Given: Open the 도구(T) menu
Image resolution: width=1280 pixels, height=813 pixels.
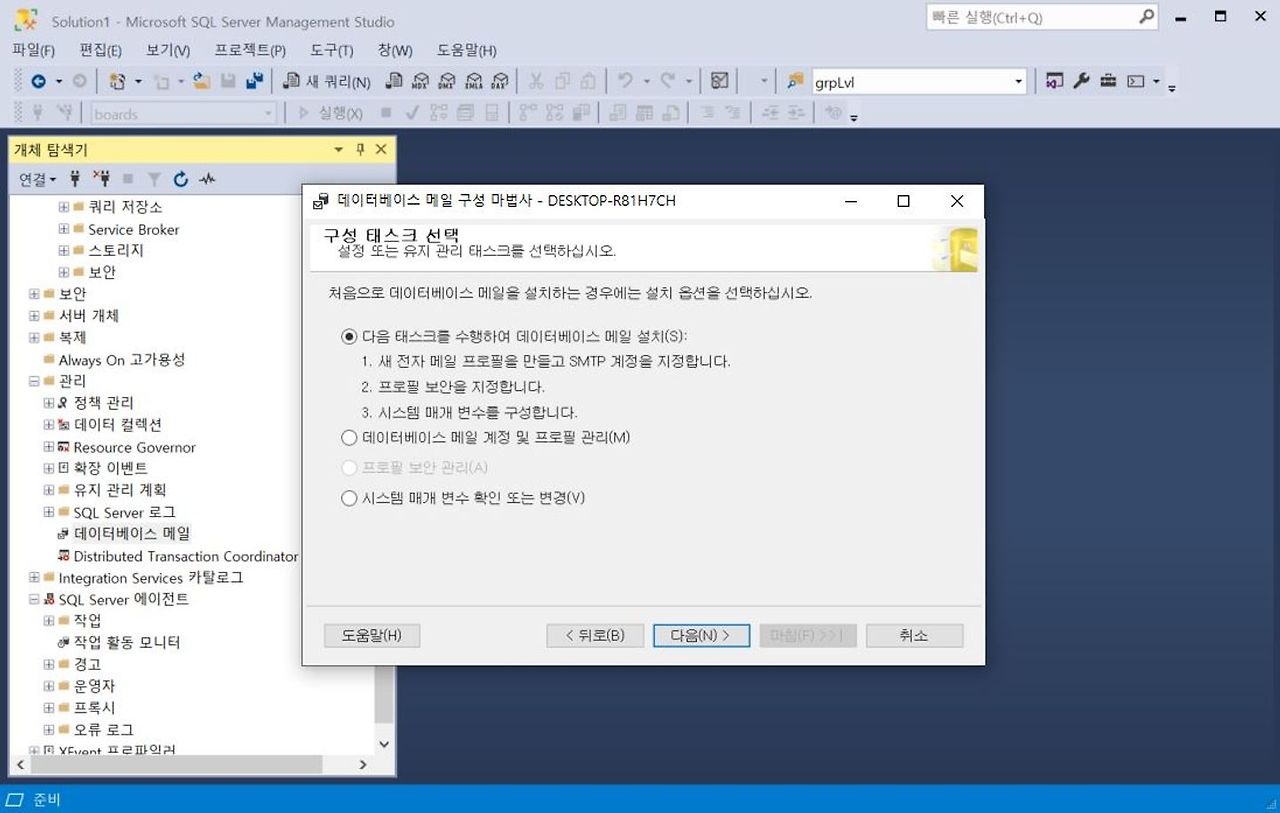Looking at the screenshot, I should tap(332, 50).
